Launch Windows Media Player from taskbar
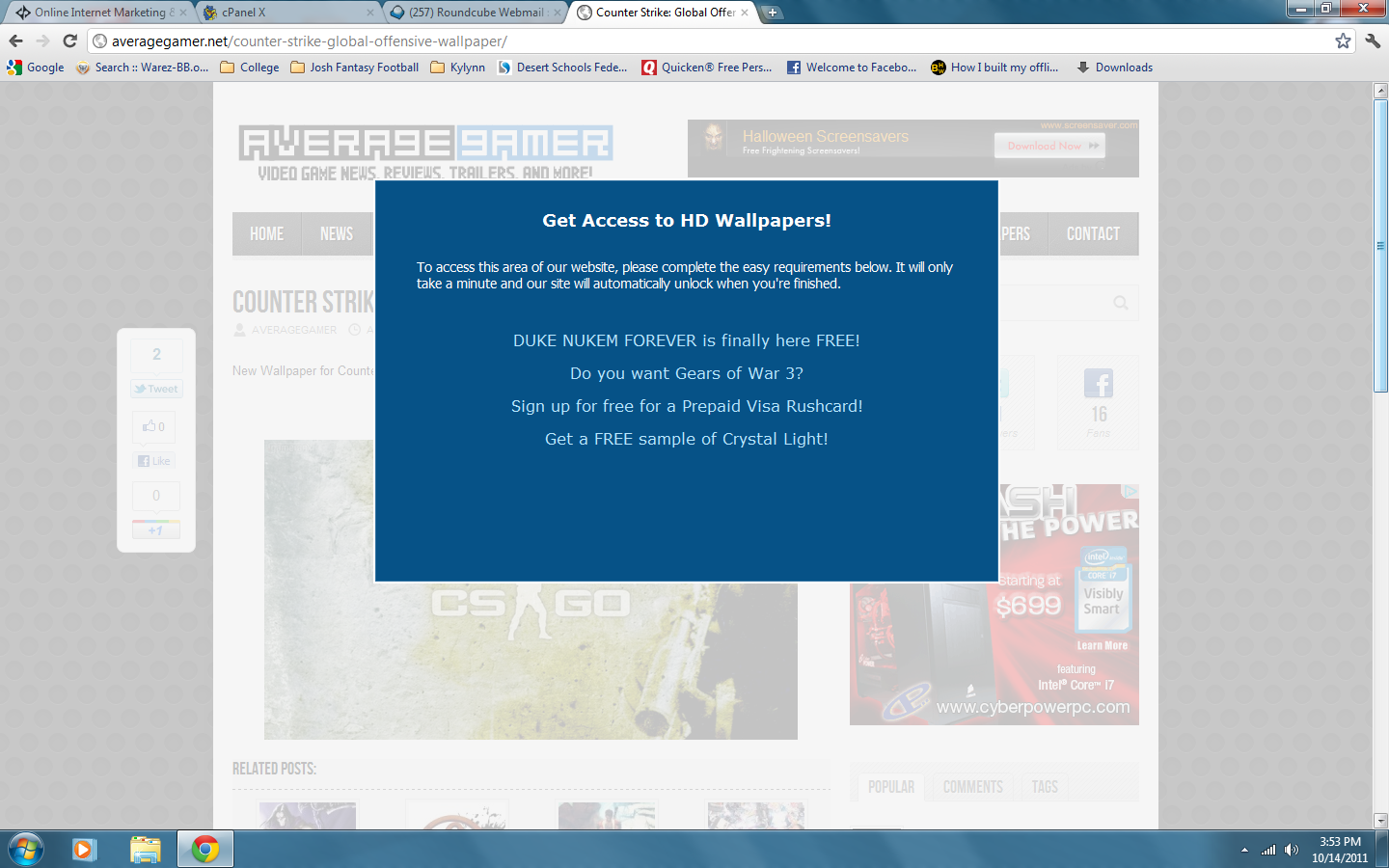The image size is (1389, 868). tap(85, 850)
